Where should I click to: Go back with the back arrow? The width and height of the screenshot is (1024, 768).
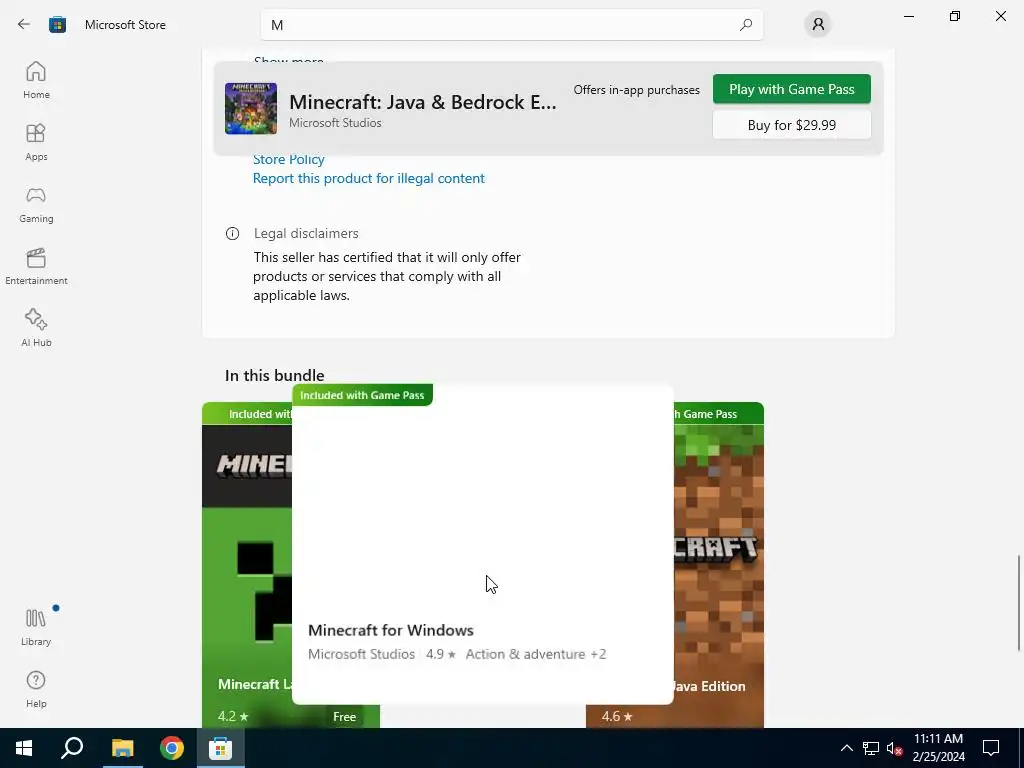click(24, 25)
